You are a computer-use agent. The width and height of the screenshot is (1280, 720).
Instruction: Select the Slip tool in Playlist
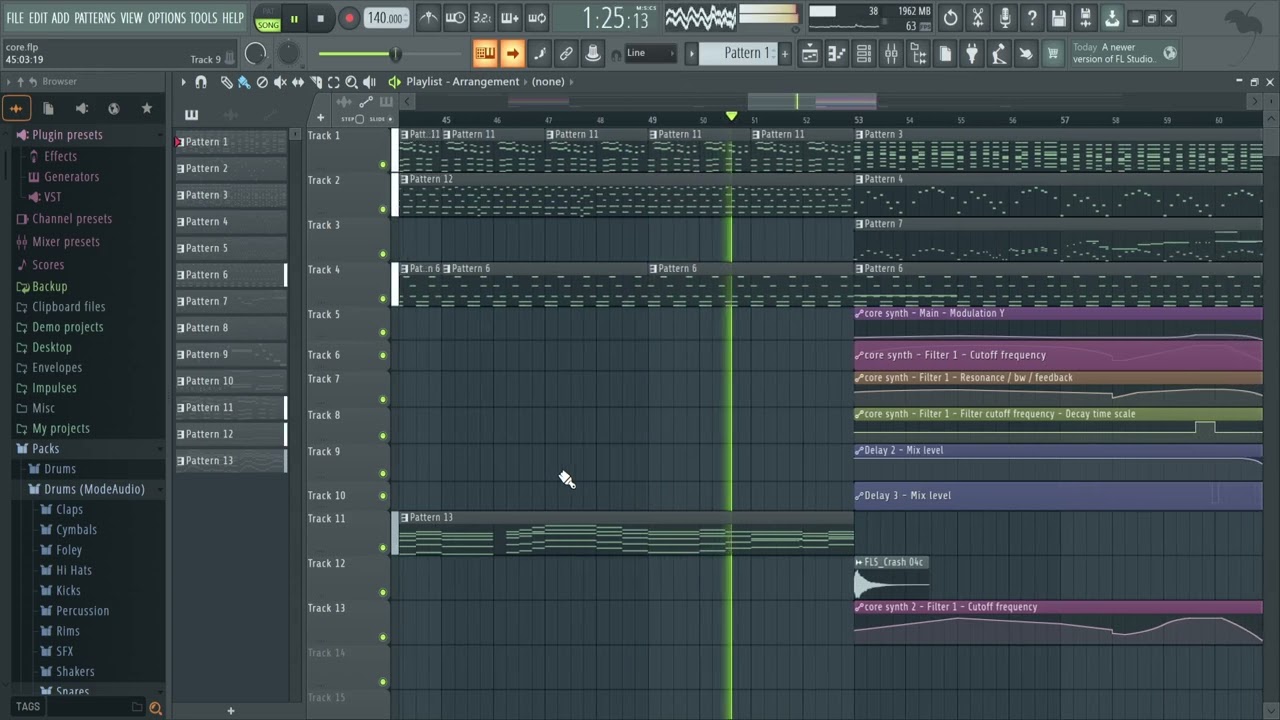[298, 82]
